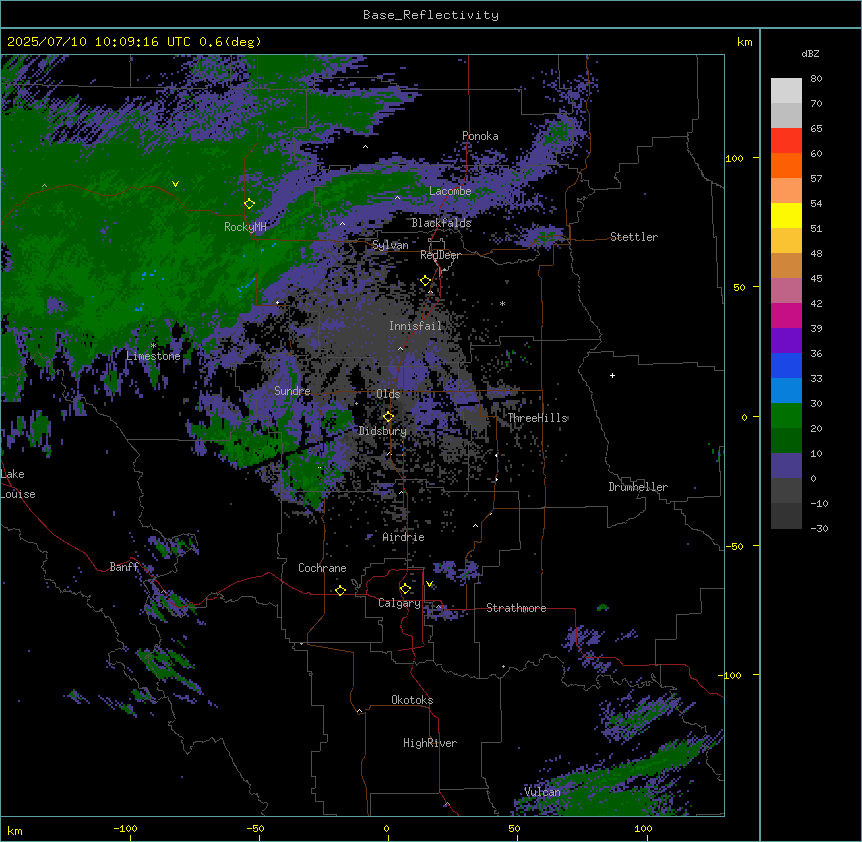
Task: Click the Strathmore label
Action: point(516,608)
